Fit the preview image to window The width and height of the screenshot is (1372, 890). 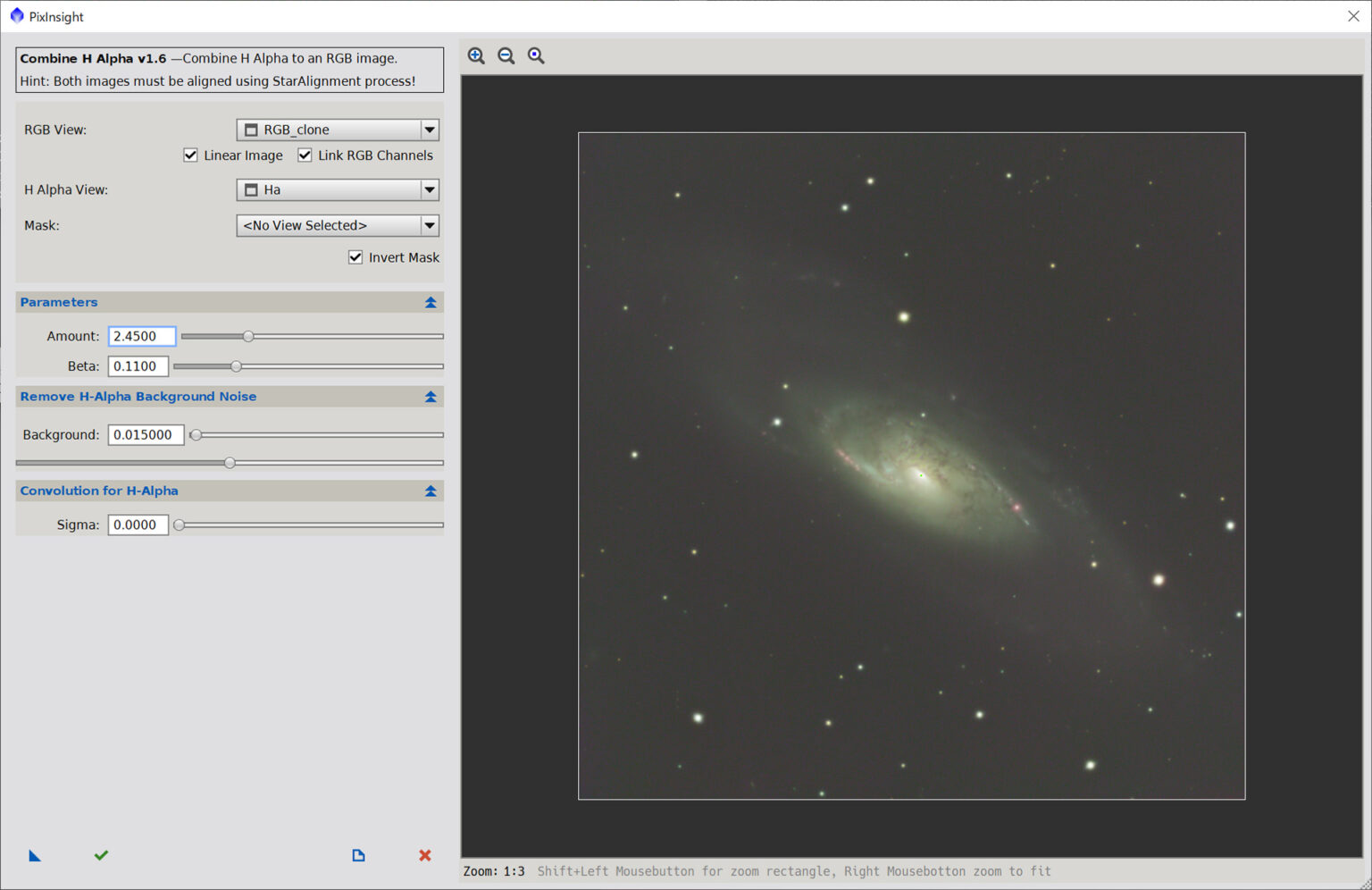535,55
